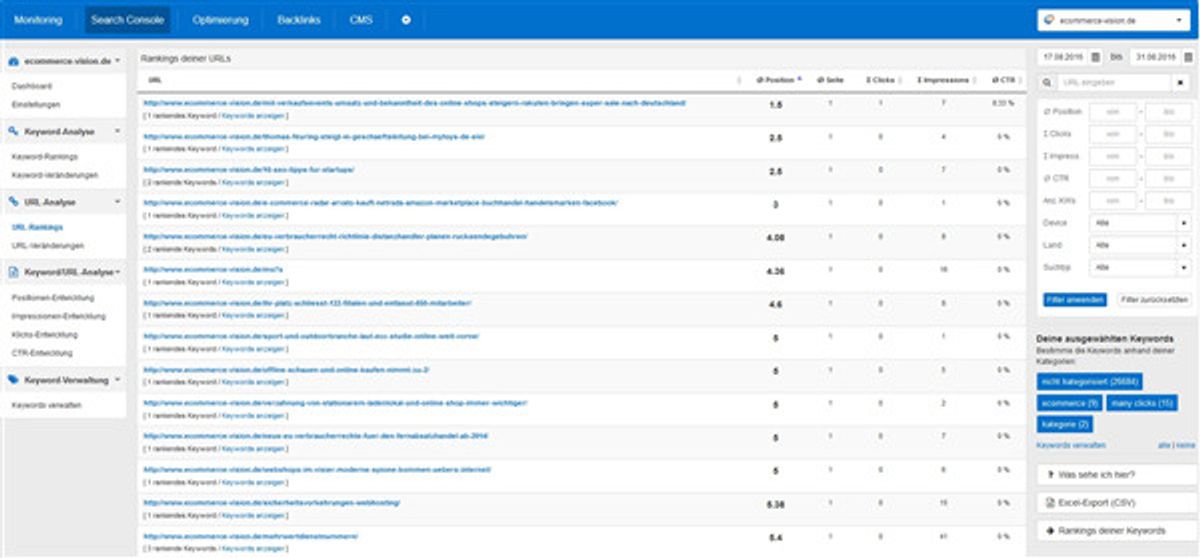Open Einstellungen in the sidebar
1200x558 pixels.
(35, 104)
